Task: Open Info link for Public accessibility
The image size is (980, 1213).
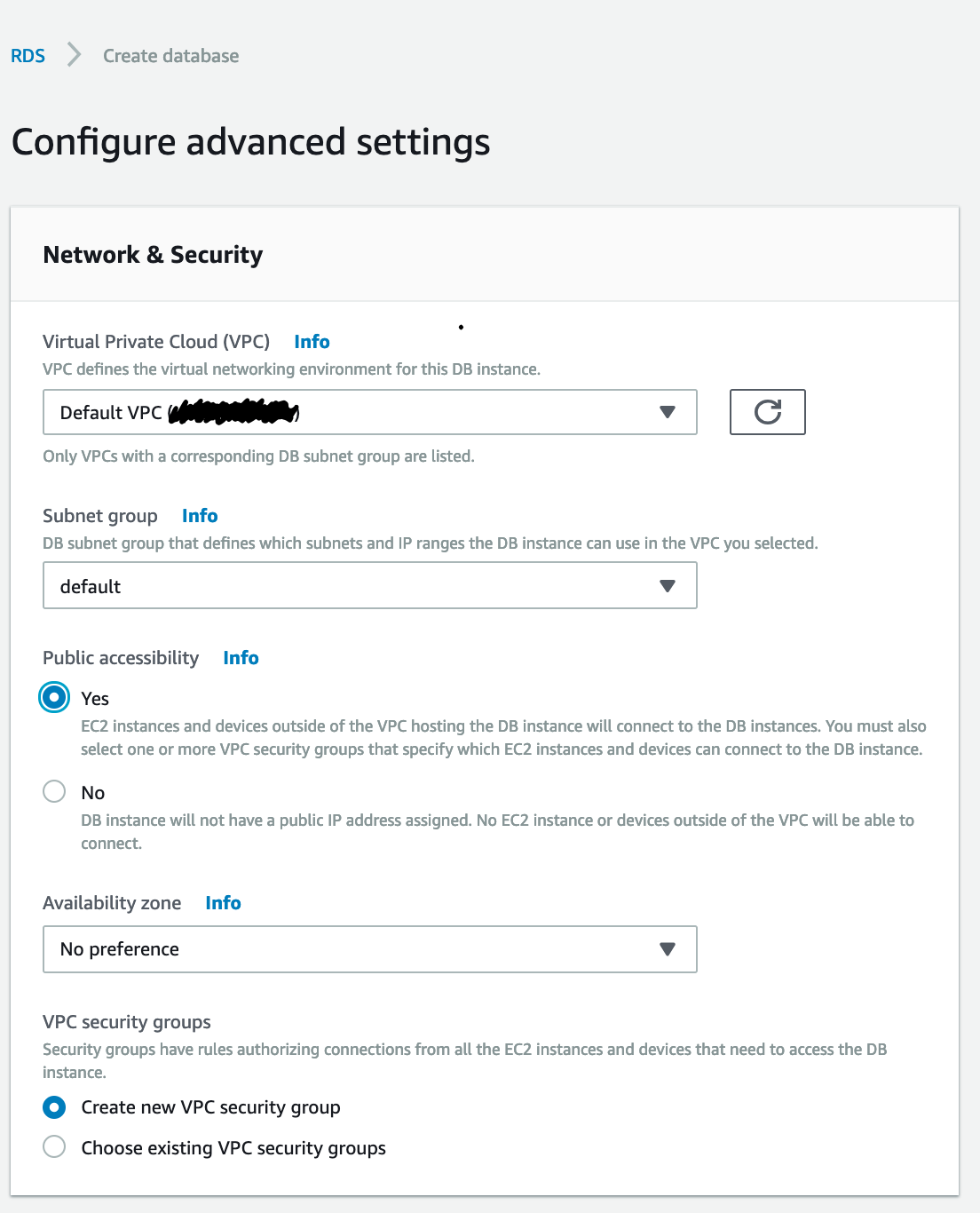Action: [x=241, y=658]
